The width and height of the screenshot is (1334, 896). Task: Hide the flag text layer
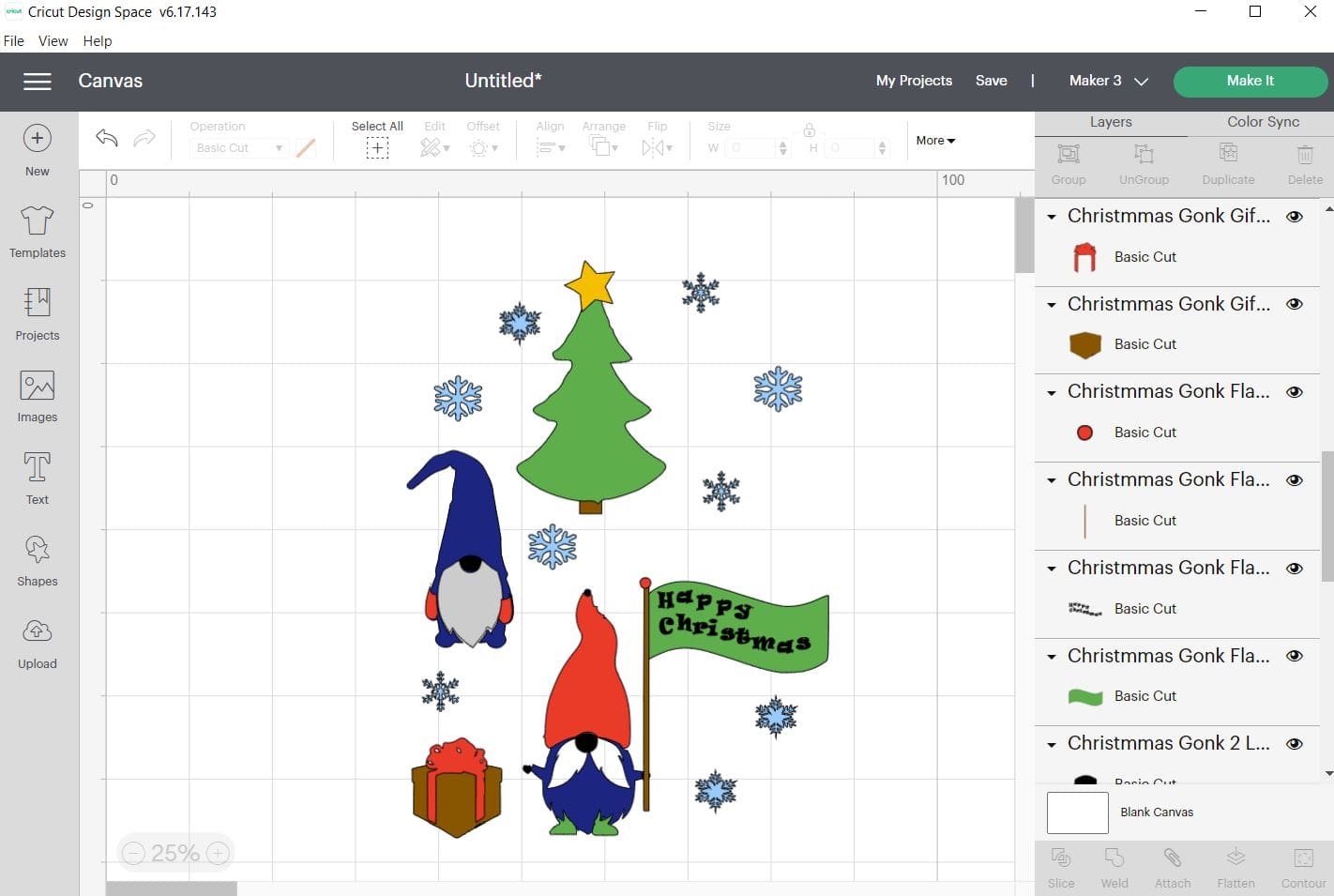click(1295, 569)
